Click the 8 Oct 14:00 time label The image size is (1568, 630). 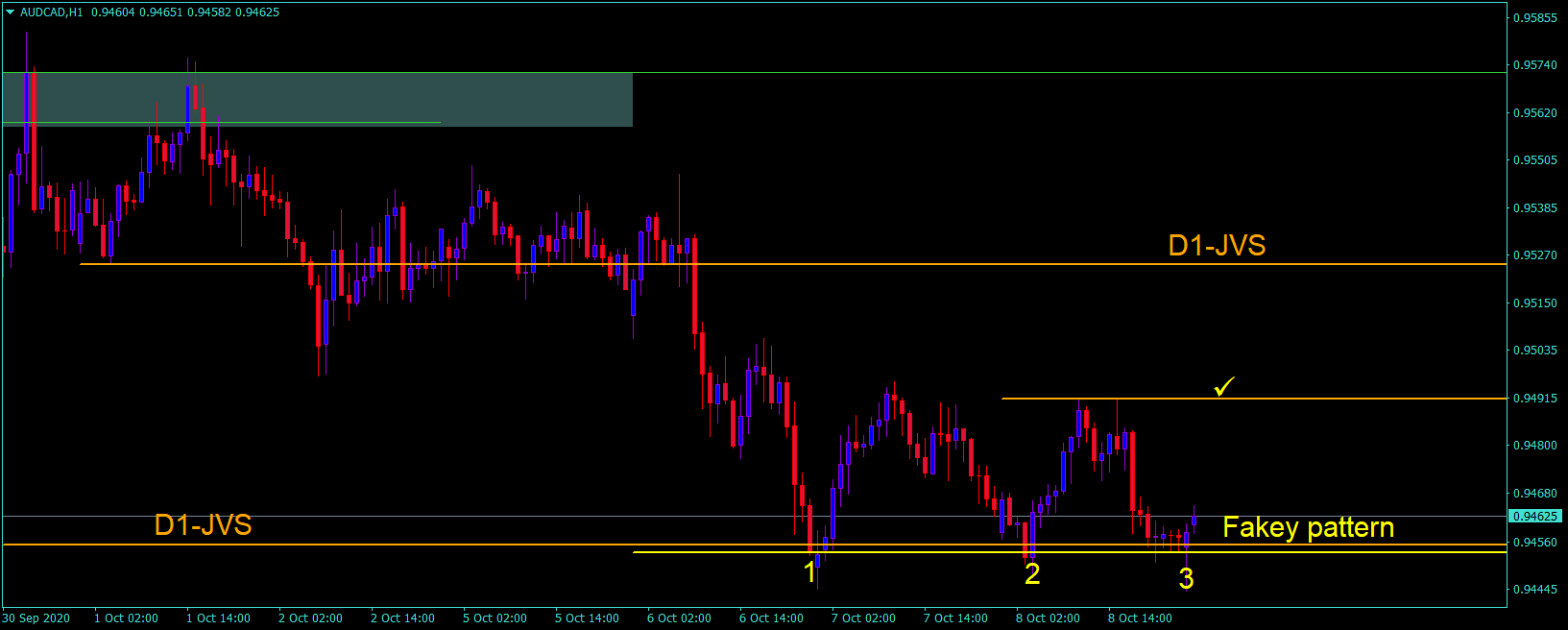point(1140,618)
